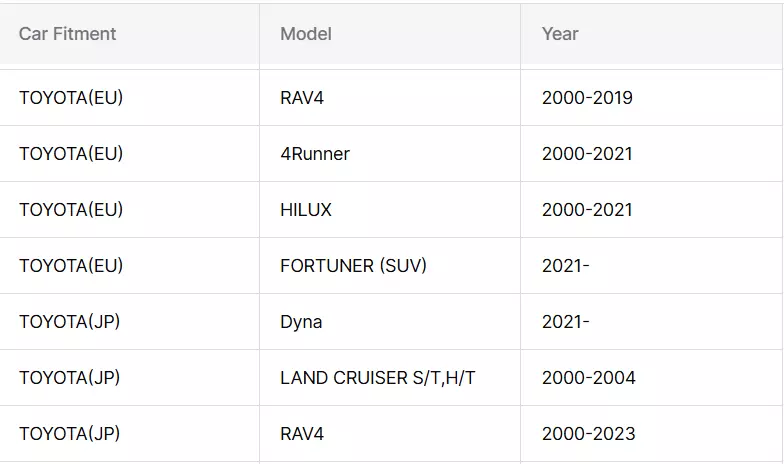Select the FORTUNER (SUV) cell

pos(353,266)
